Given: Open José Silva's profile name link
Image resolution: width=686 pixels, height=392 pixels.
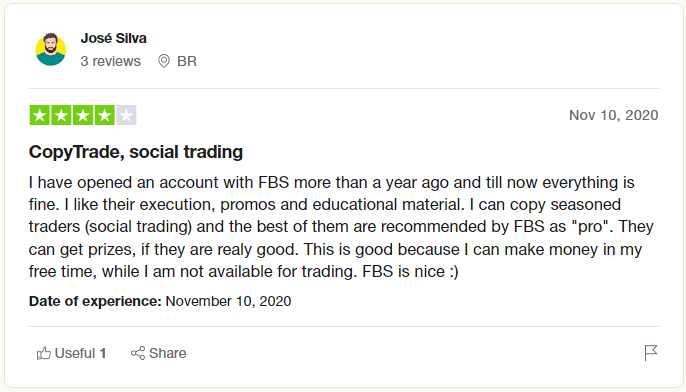Looking at the screenshot, I should pos(113,38).
